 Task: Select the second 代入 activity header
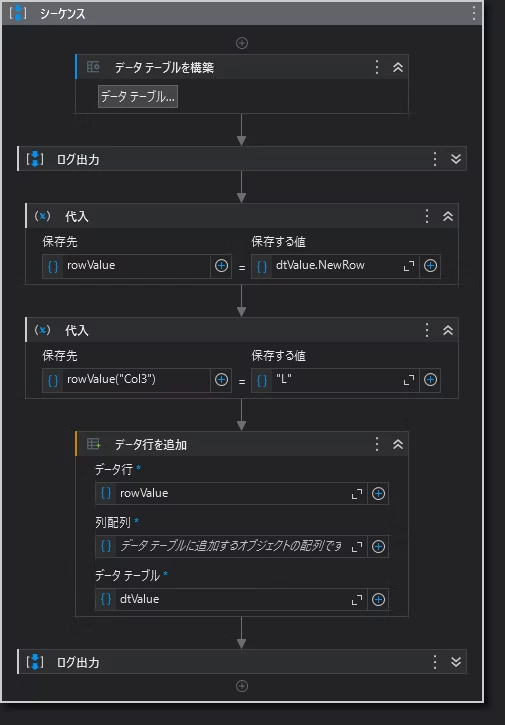(x=242, y=330)
